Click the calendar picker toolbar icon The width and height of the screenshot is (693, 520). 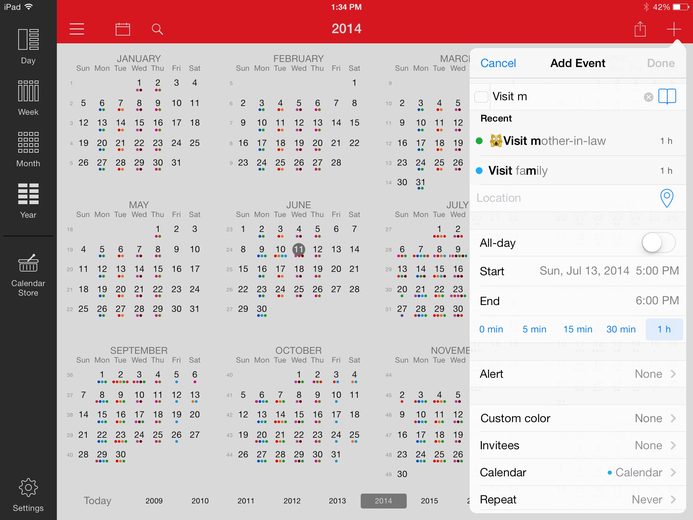(x=122, y=29)
